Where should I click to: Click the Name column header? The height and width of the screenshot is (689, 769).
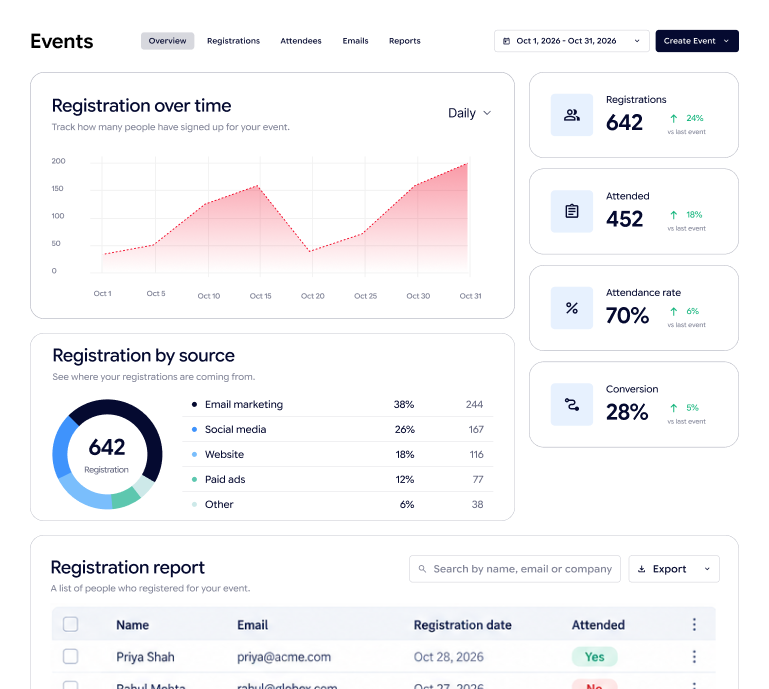pyautogui.click(x=132, y=625)
